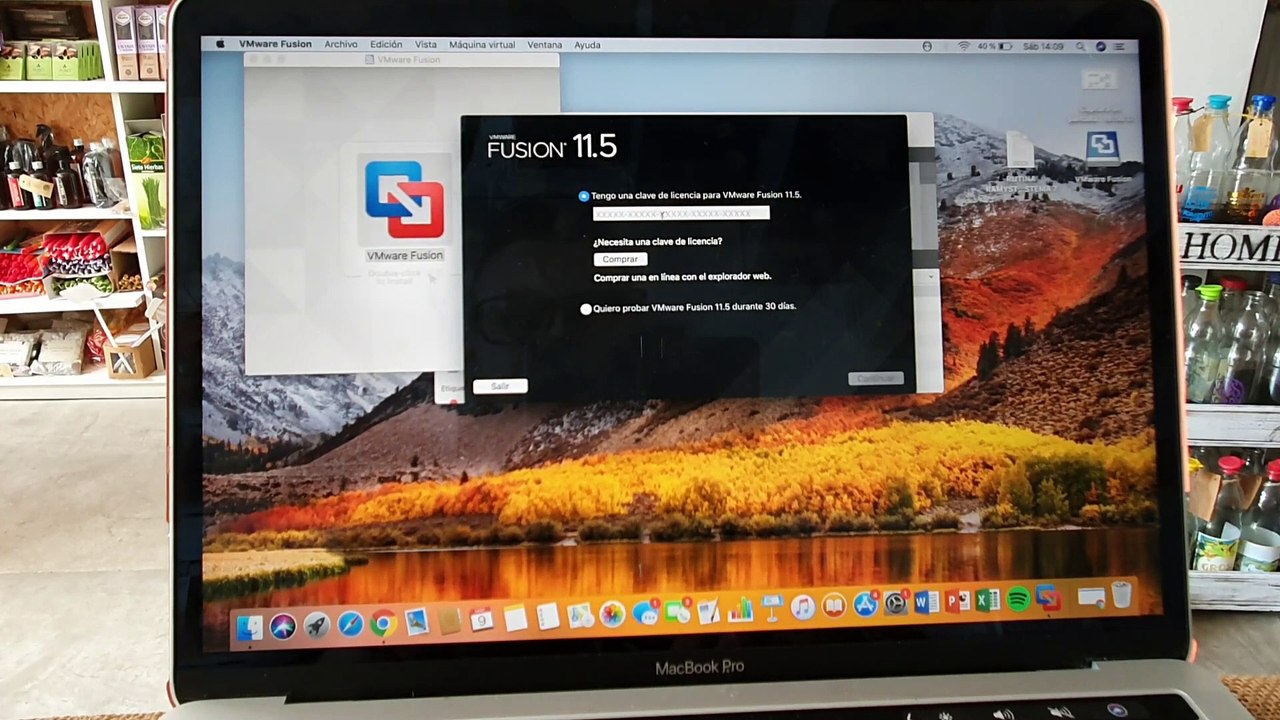
Task: Open iTunes in the Dock
Action: [803, 607]
